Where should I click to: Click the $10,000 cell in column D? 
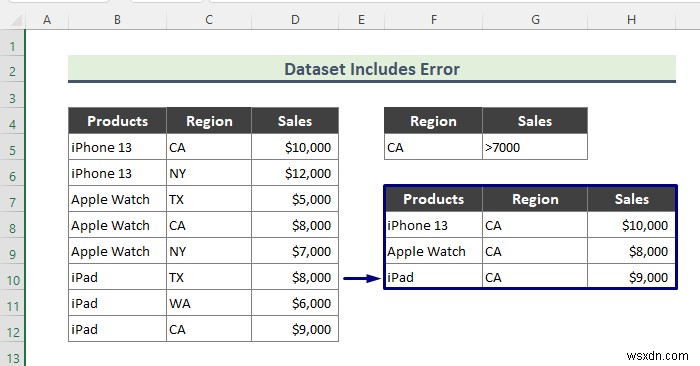click(295, 147)
